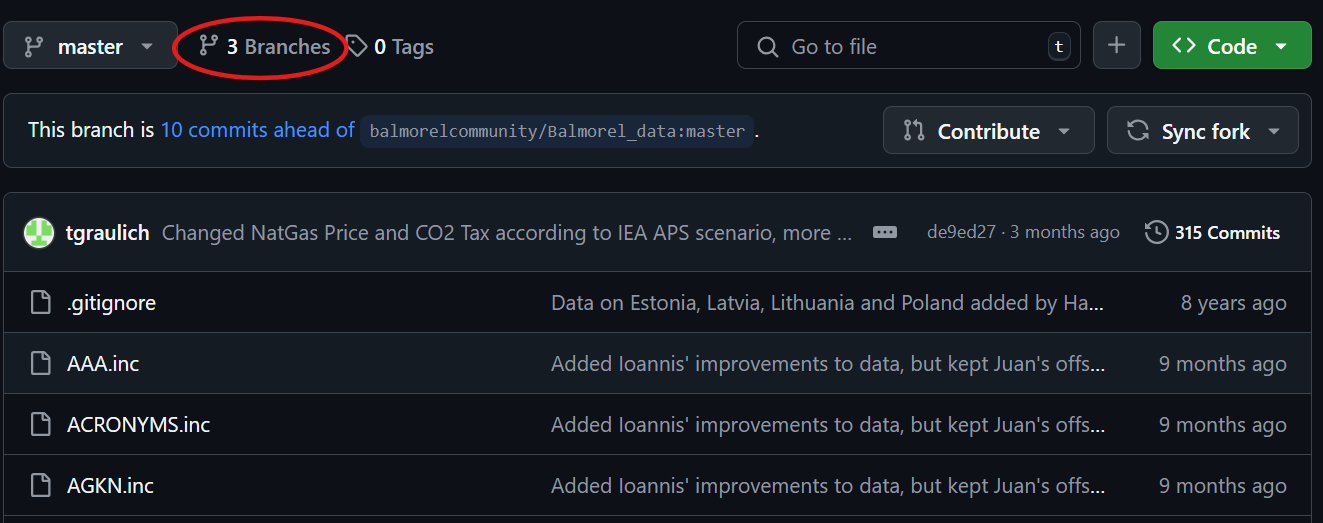The image size is (1323, 523).
Task: Open the latest commit message about NatGas Price
Action: tap(507, 233)
